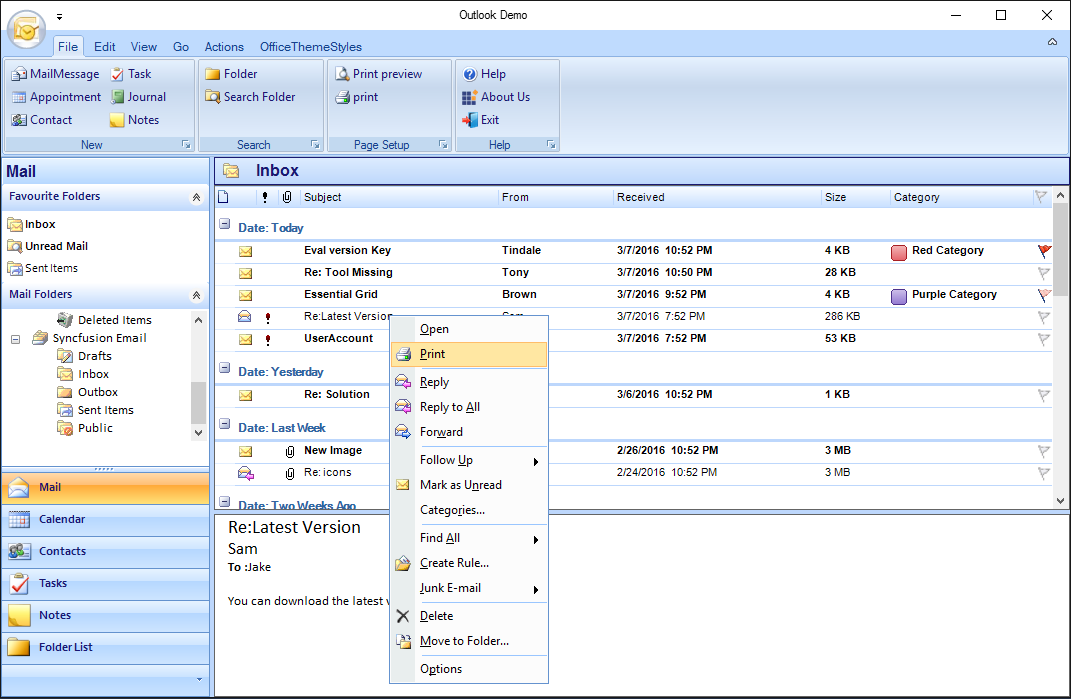This screenshot has height=699, width=1071.
Task: Select Deleted Items in the folder tree
Action: (x=105, y=320)
